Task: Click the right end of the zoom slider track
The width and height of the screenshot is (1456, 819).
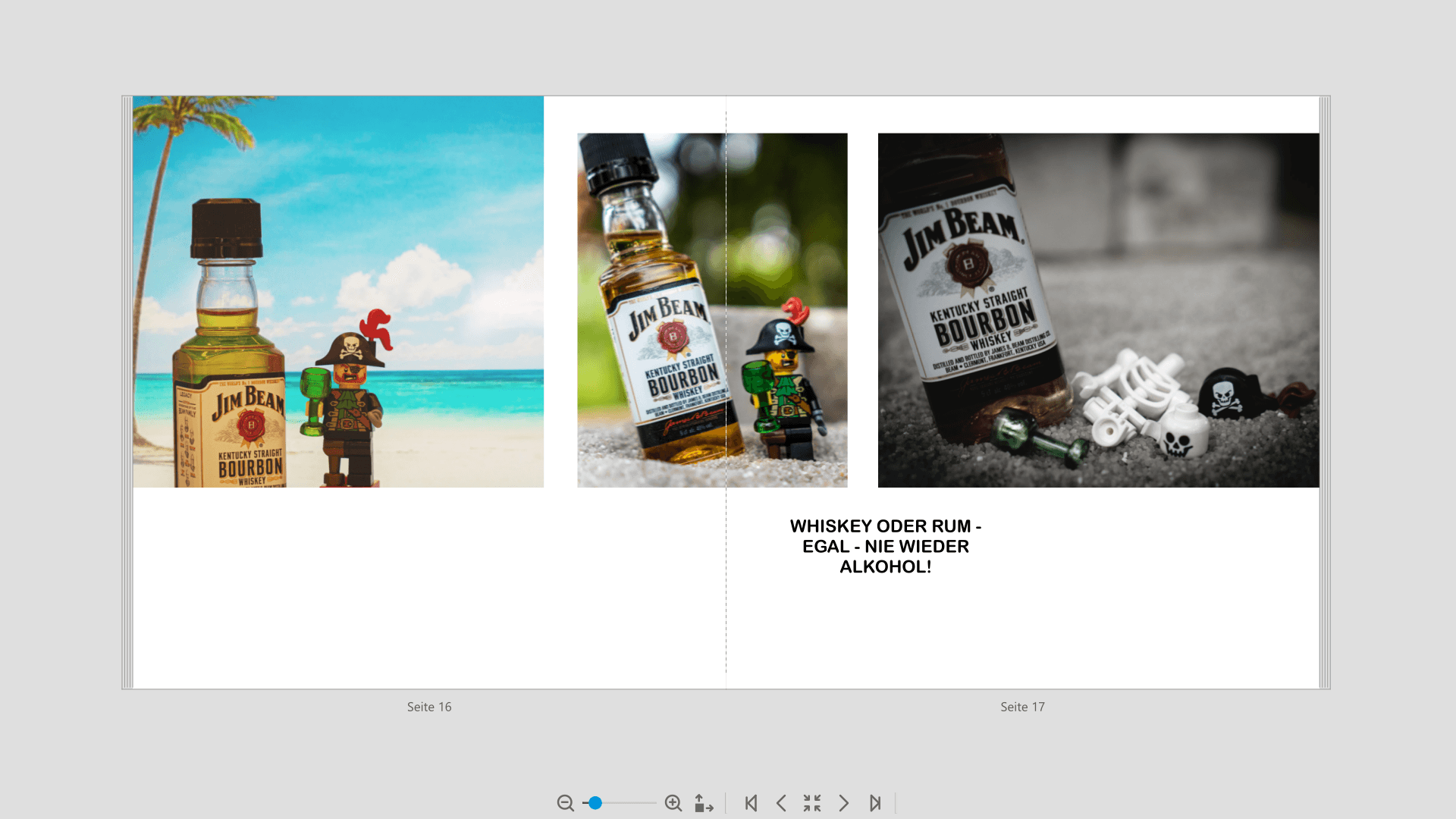Action: 654,803
